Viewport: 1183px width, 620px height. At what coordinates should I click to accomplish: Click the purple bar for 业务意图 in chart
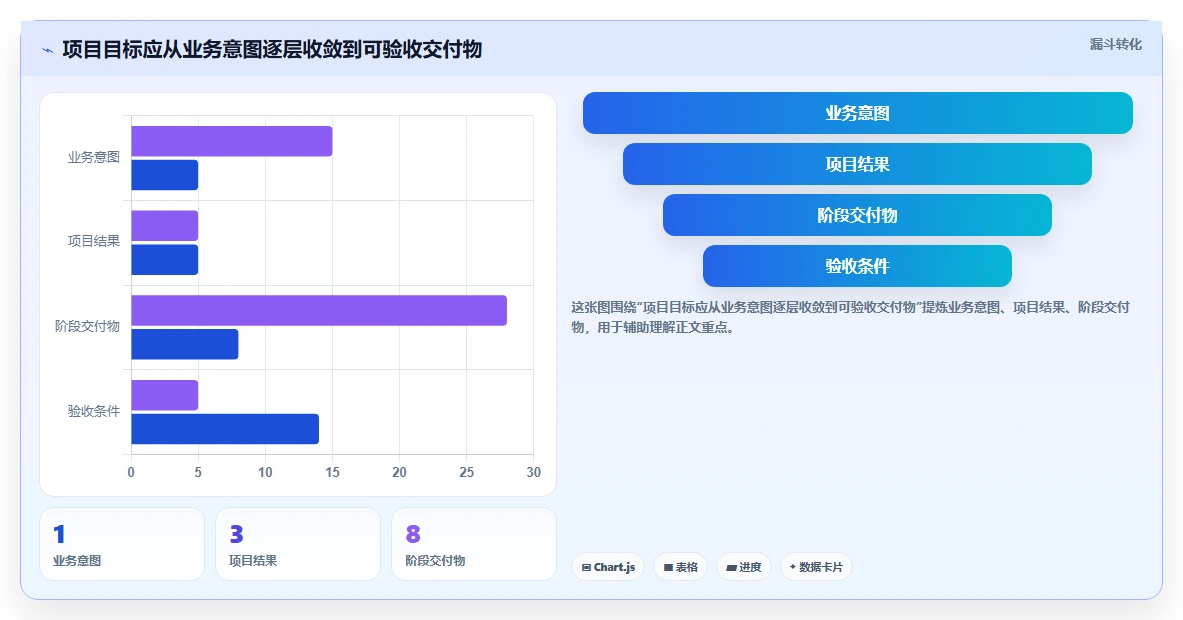click(232, 141)
